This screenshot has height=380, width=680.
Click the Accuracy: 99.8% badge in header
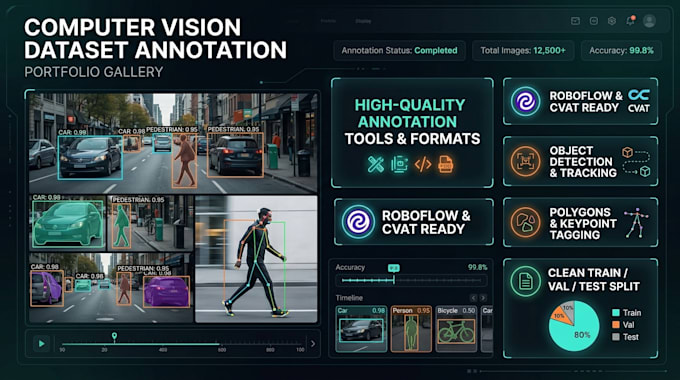click(x=621, y=51)
